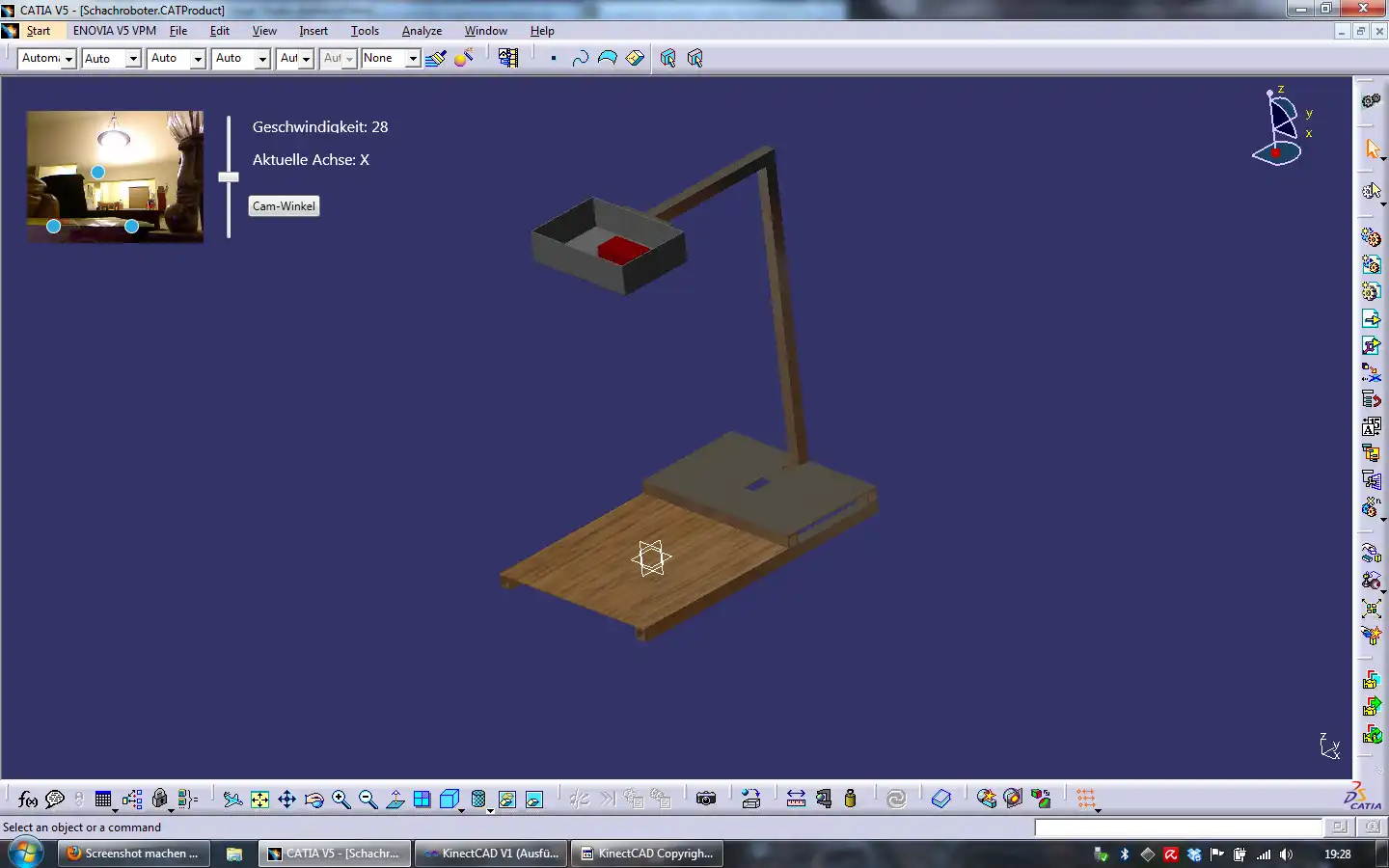The width and height of the screenshot is (1389, 868).
Task: Select the Pan view tool
Action: pos(287,799)
